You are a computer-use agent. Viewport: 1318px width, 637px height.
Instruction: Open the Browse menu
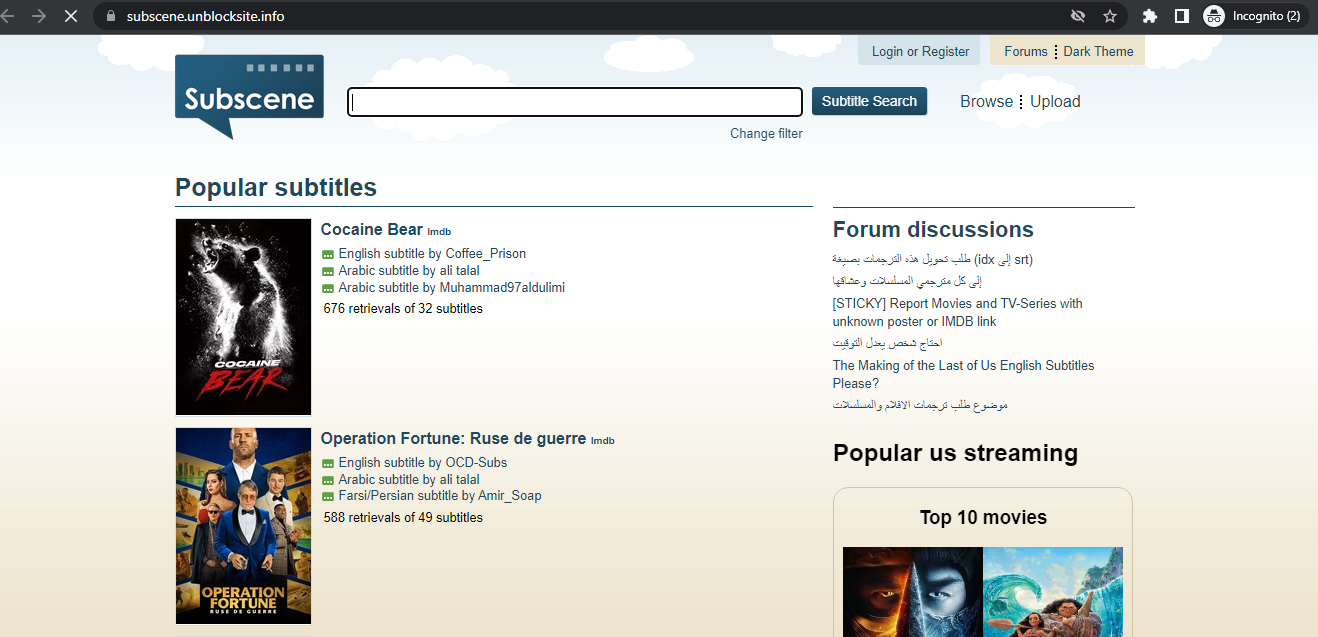[x=986, y=101]
